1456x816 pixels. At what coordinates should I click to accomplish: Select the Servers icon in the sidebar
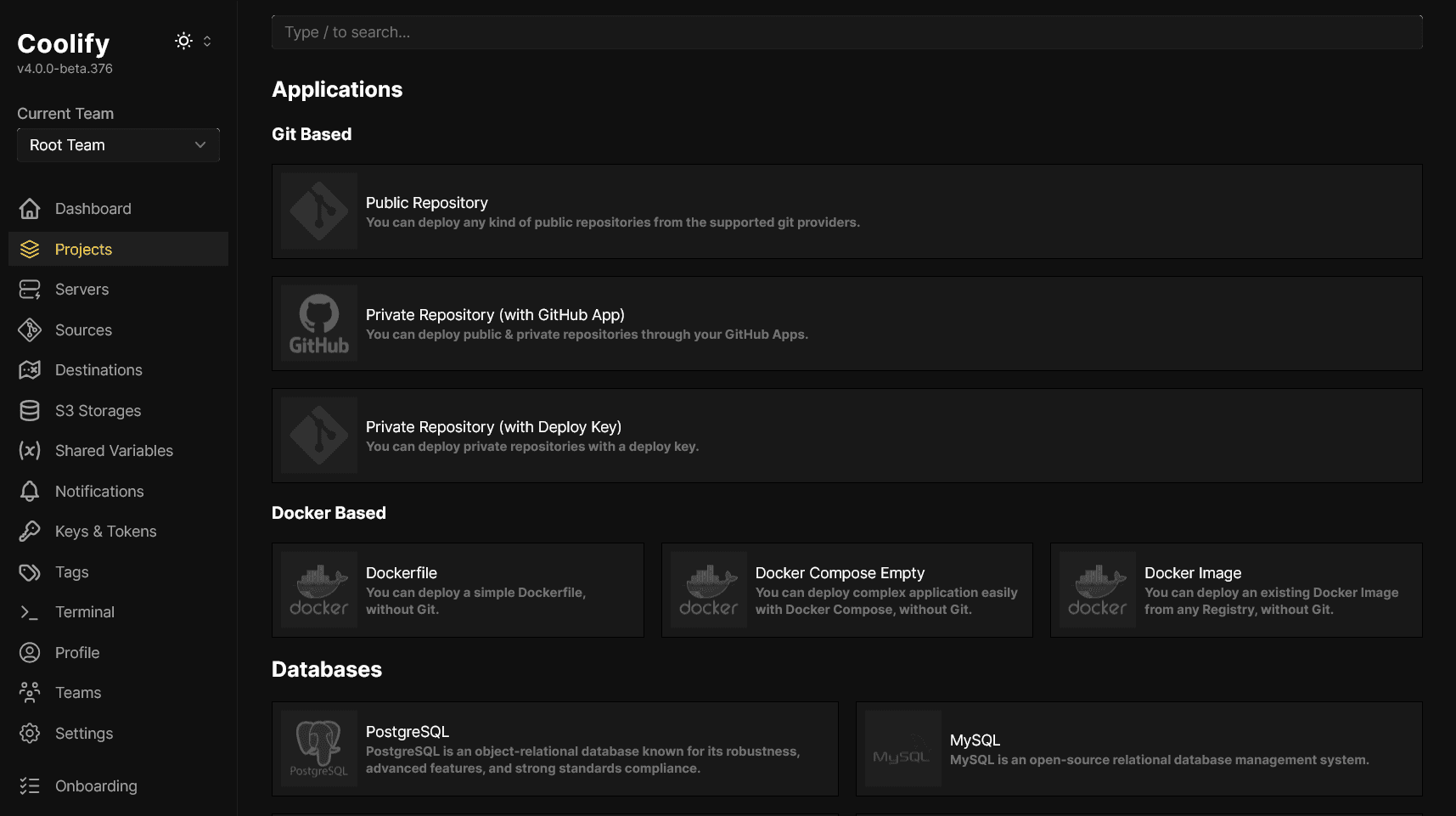click(29, 290)
